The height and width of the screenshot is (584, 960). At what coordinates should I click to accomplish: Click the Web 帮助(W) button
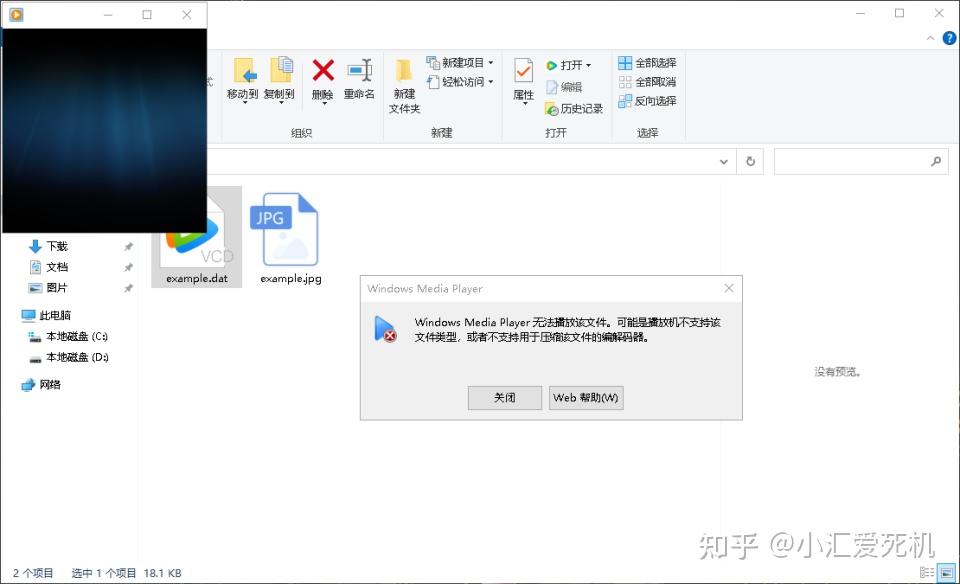click(586, 397)
